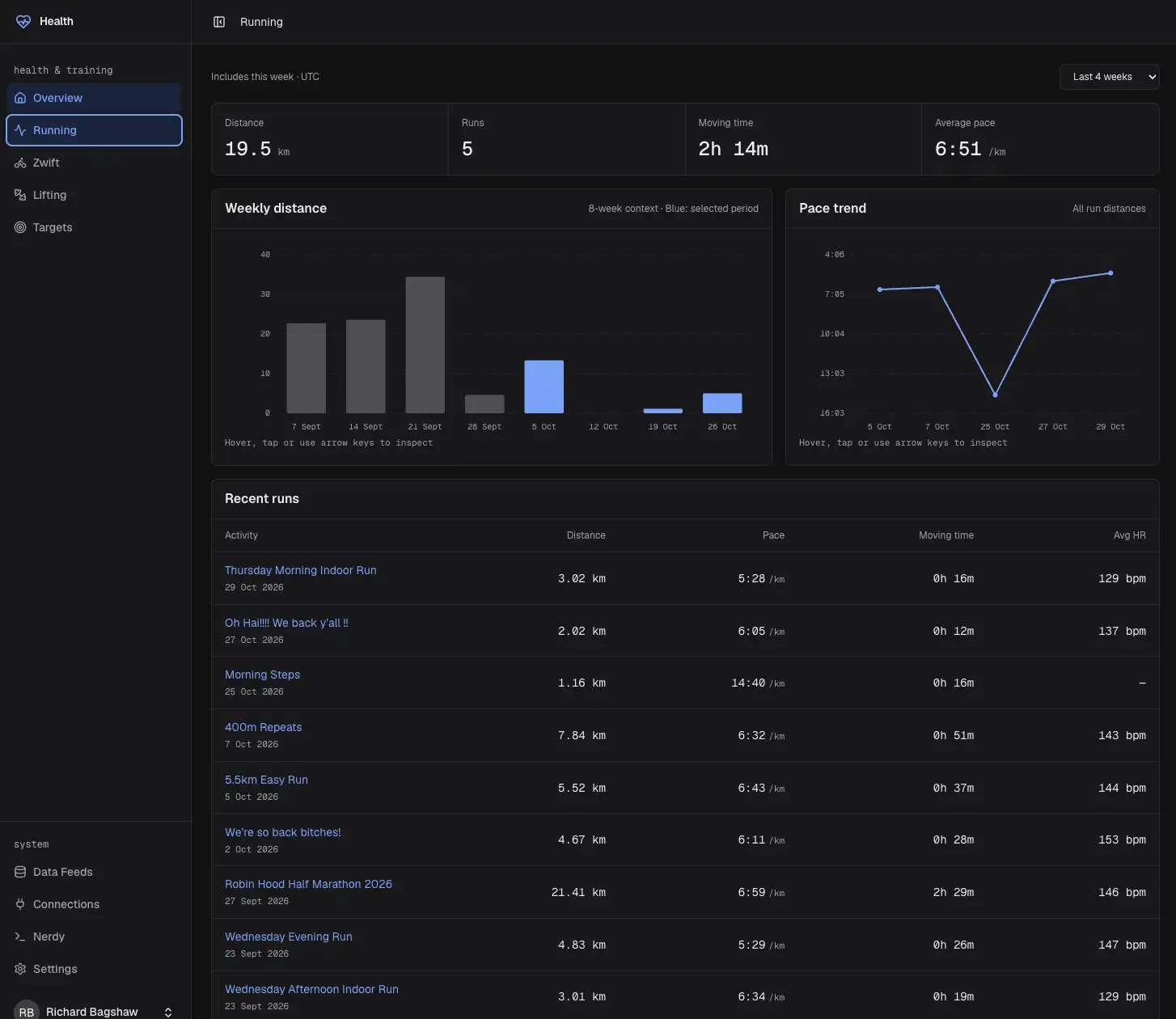Expand the Richard Bagshaw account menu chevron

[x=168, y=1013]
